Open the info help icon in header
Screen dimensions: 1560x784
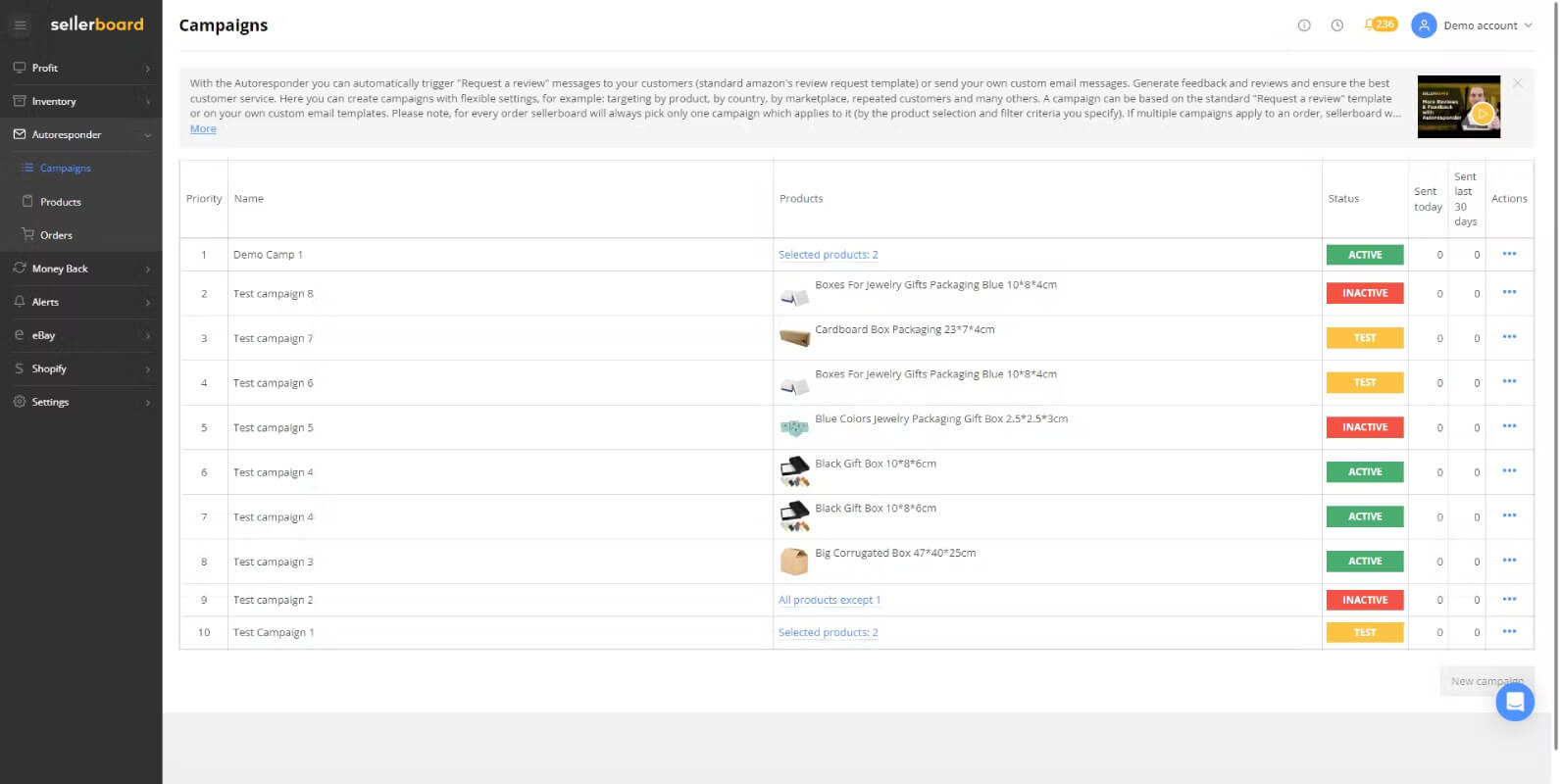(1304, 25)
